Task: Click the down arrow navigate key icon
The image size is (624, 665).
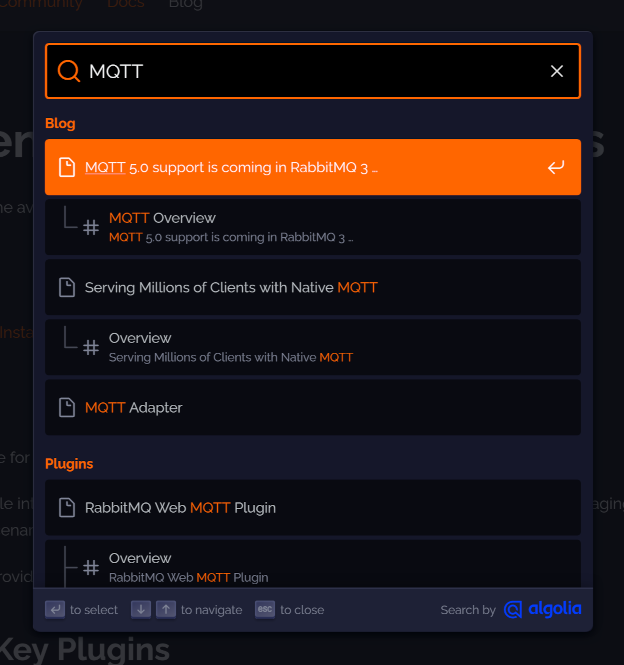Action: 141,609
